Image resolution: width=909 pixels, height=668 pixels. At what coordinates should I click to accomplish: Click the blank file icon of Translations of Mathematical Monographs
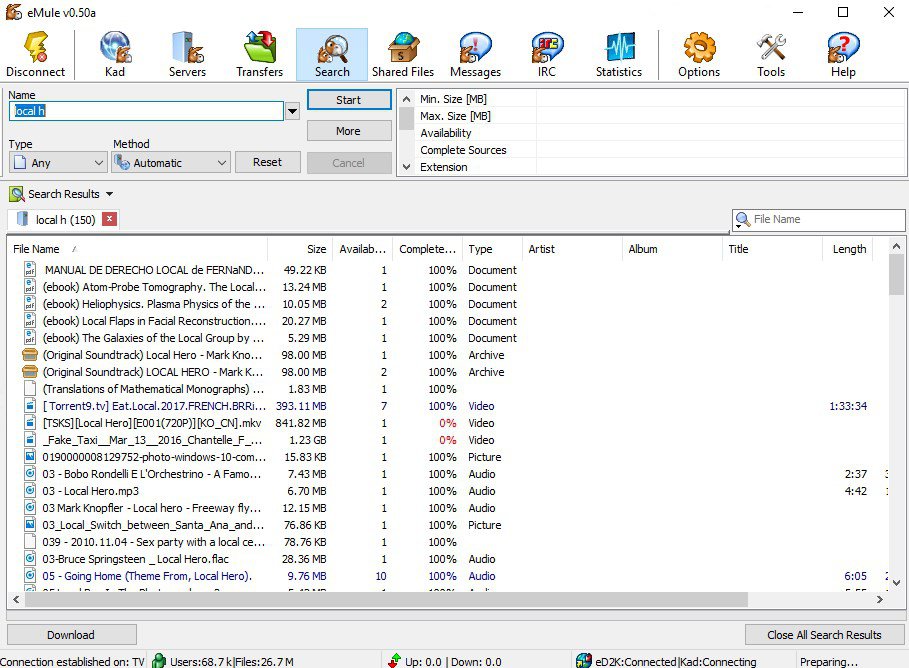click(x=30, y=388)
